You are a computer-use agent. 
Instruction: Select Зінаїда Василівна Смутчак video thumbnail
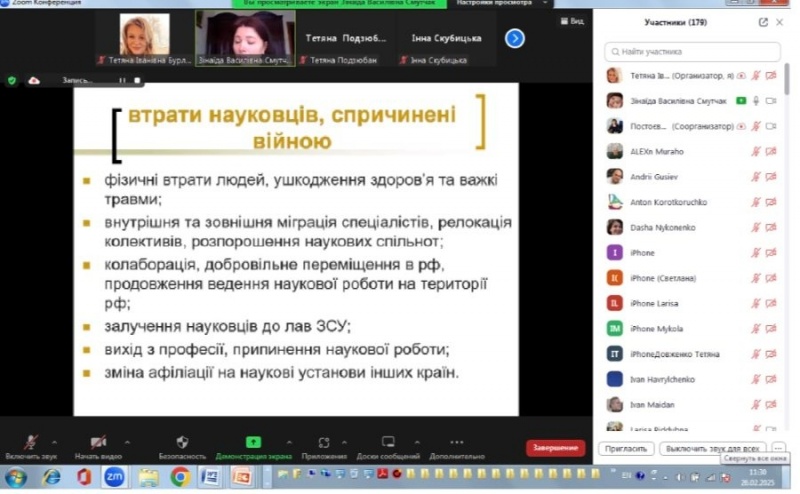pyautogui.click(x=245, y=39)
